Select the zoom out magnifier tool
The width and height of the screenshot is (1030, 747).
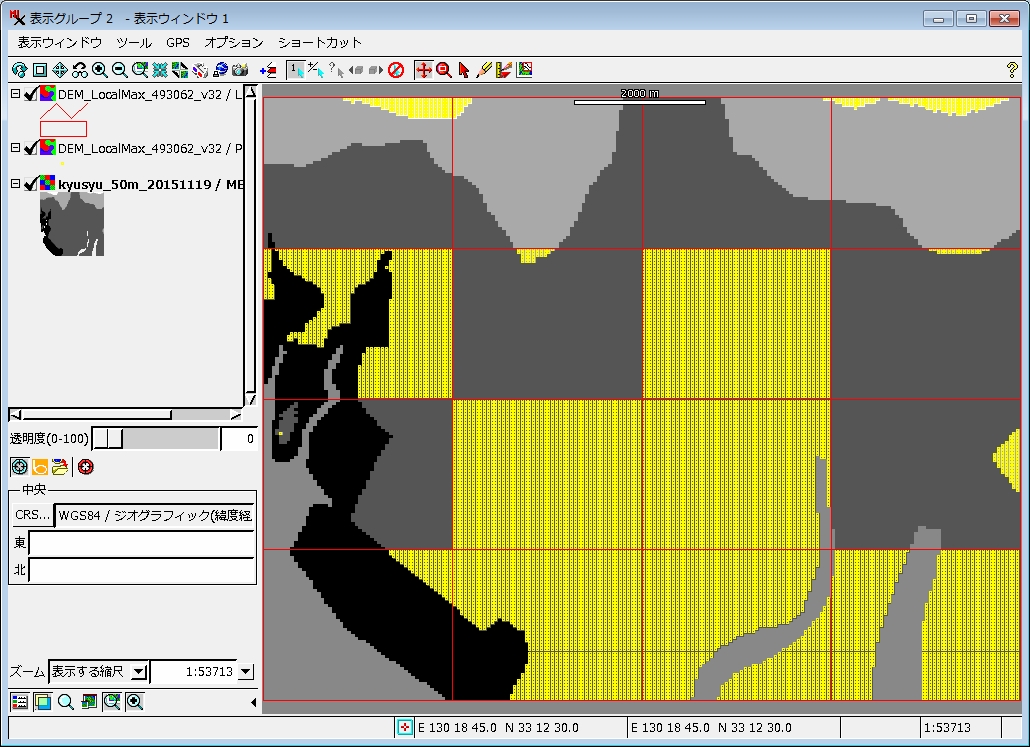pyautogui.click(x=120, y=70)
